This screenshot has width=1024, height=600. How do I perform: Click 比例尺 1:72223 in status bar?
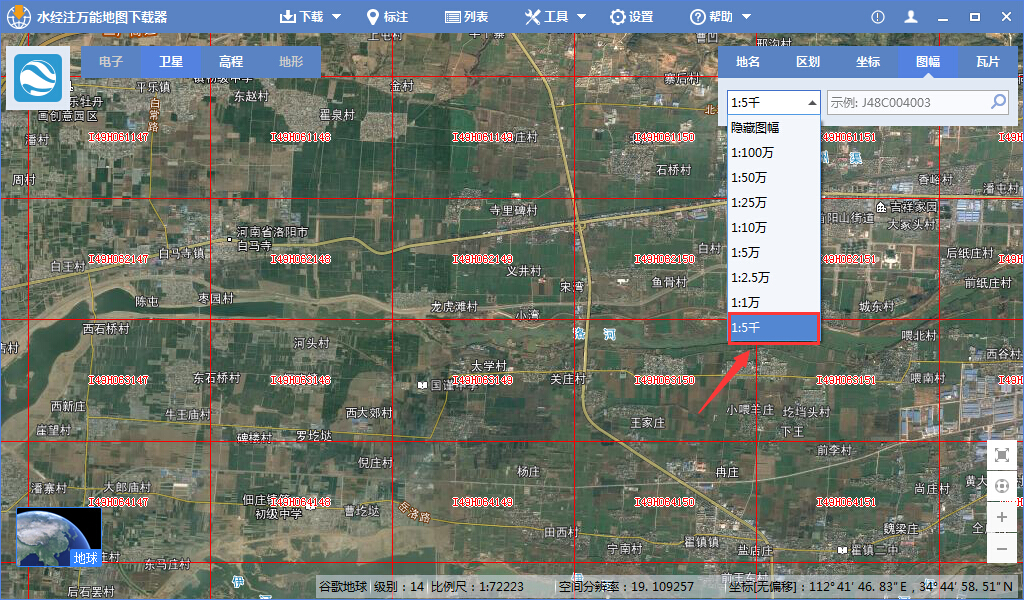(477, 586)
